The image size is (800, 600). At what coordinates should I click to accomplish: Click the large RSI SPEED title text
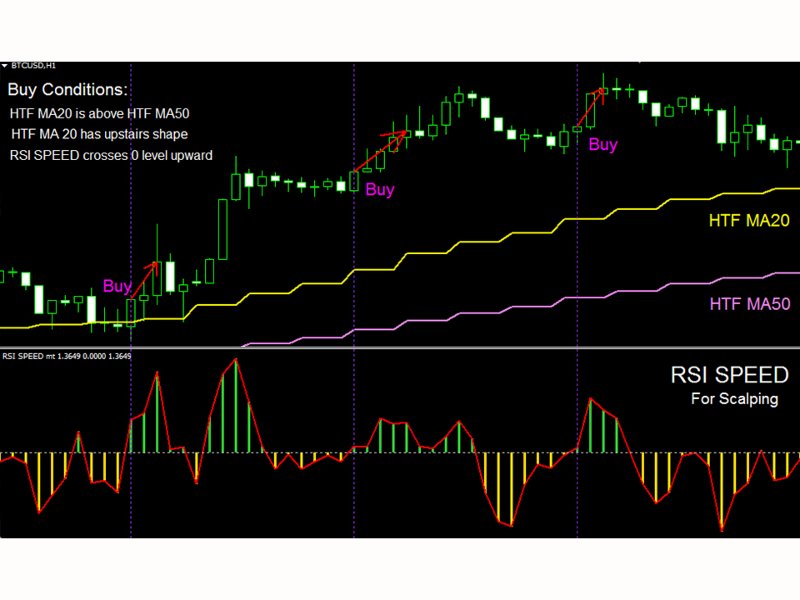729,375
